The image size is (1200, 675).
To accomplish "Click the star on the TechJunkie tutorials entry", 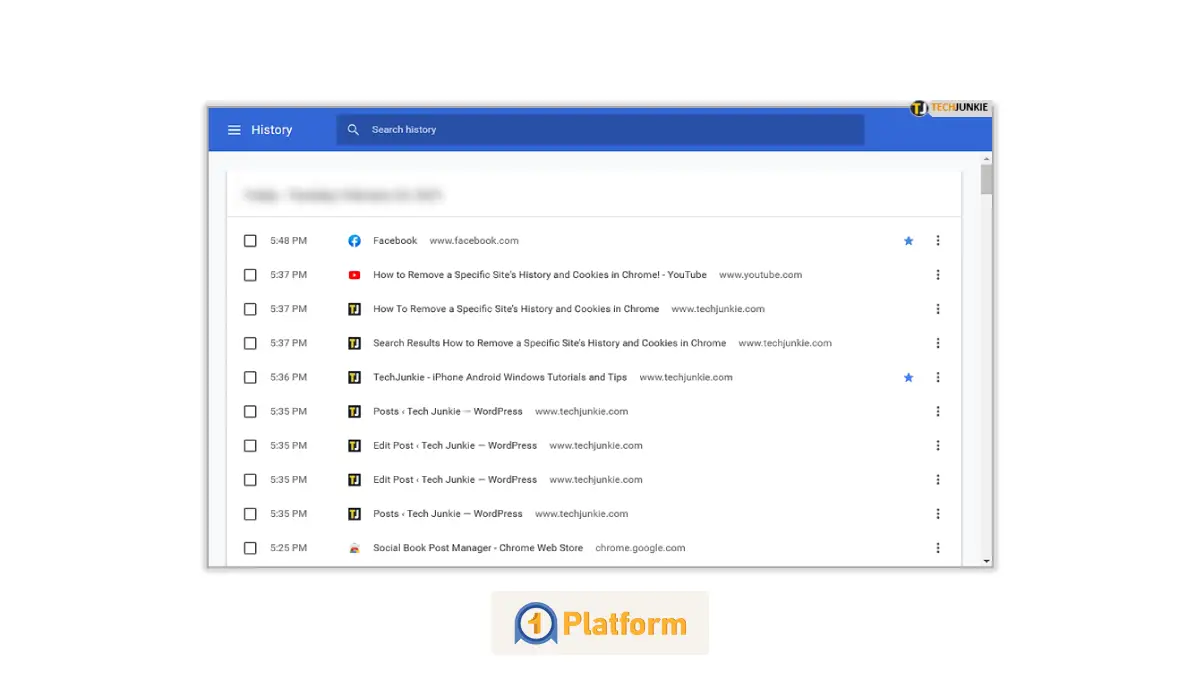I will point(908,377).
